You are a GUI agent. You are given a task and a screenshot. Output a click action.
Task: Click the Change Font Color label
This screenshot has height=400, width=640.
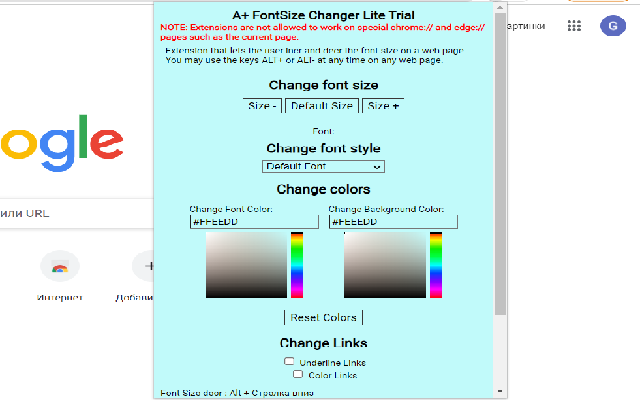[231, 209]
